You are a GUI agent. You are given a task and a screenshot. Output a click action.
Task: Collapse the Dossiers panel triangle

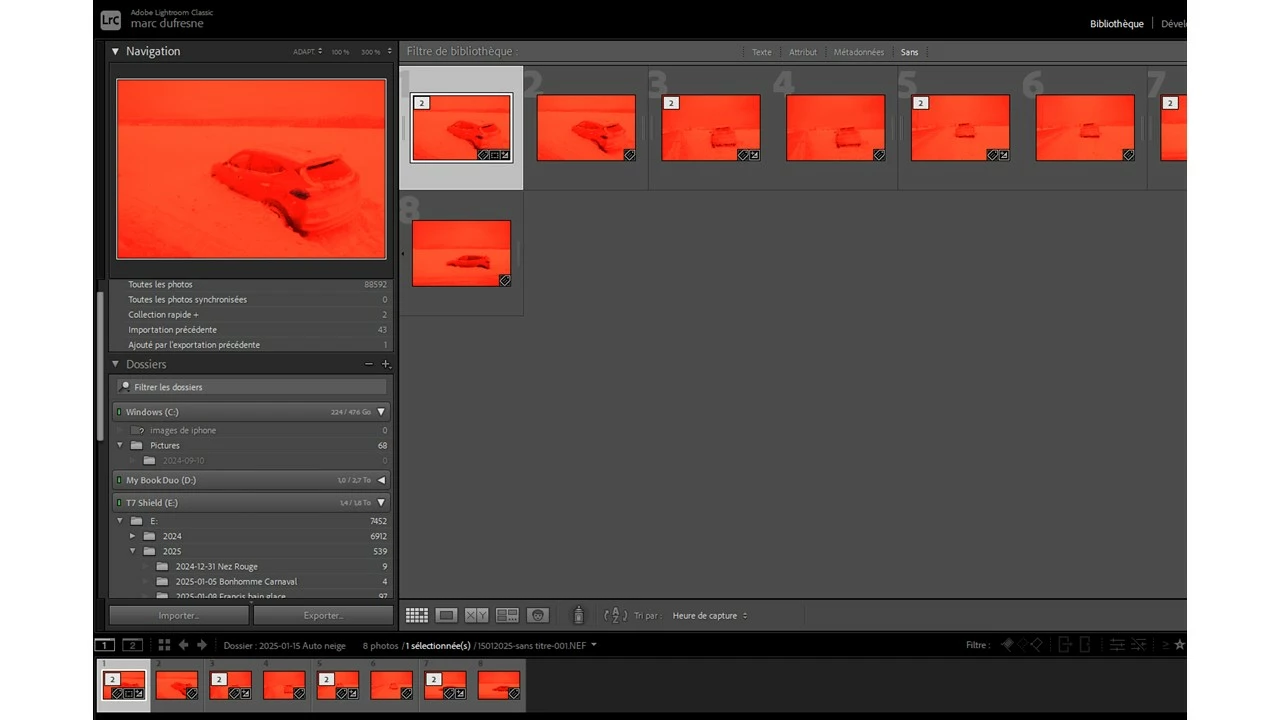pyautogui.click(x=115, y=364)
